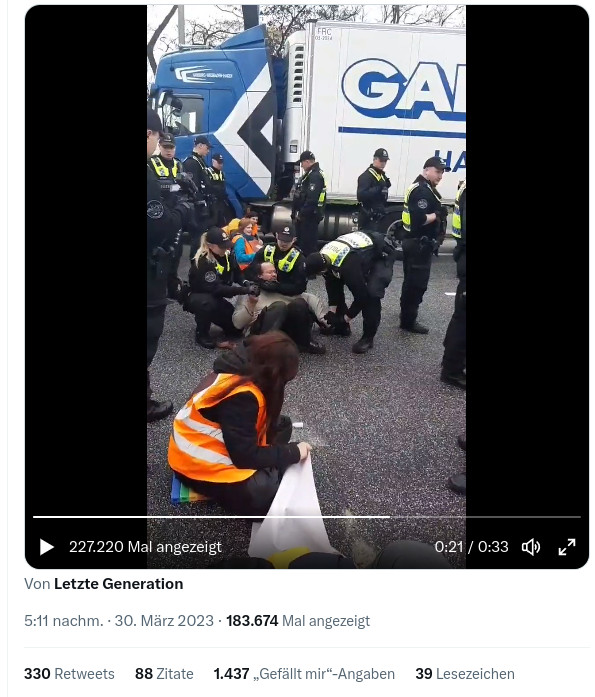Show the 1.437 Gefällt mir likes
The width and height of the screenshot is (595, 697).
pos(304,674)
